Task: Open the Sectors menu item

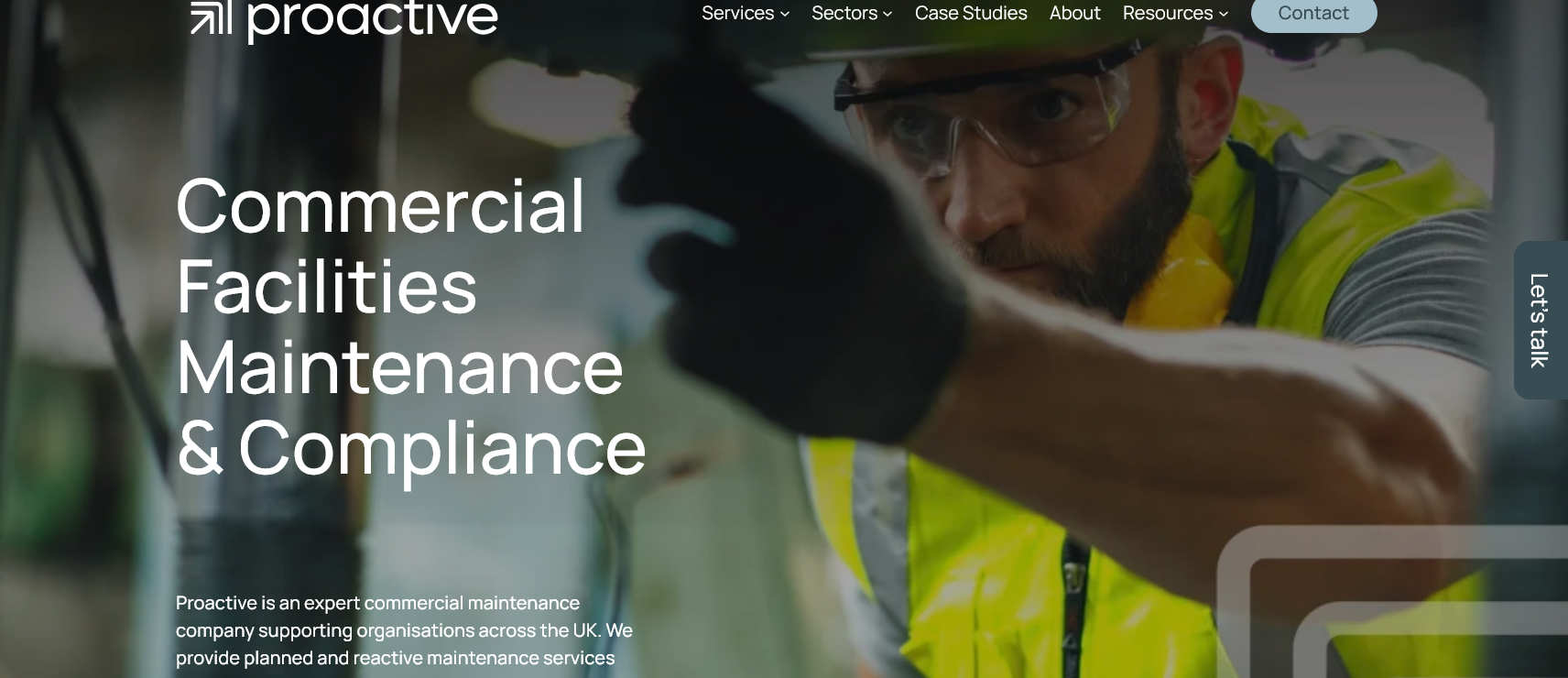Action: [844, 13]
